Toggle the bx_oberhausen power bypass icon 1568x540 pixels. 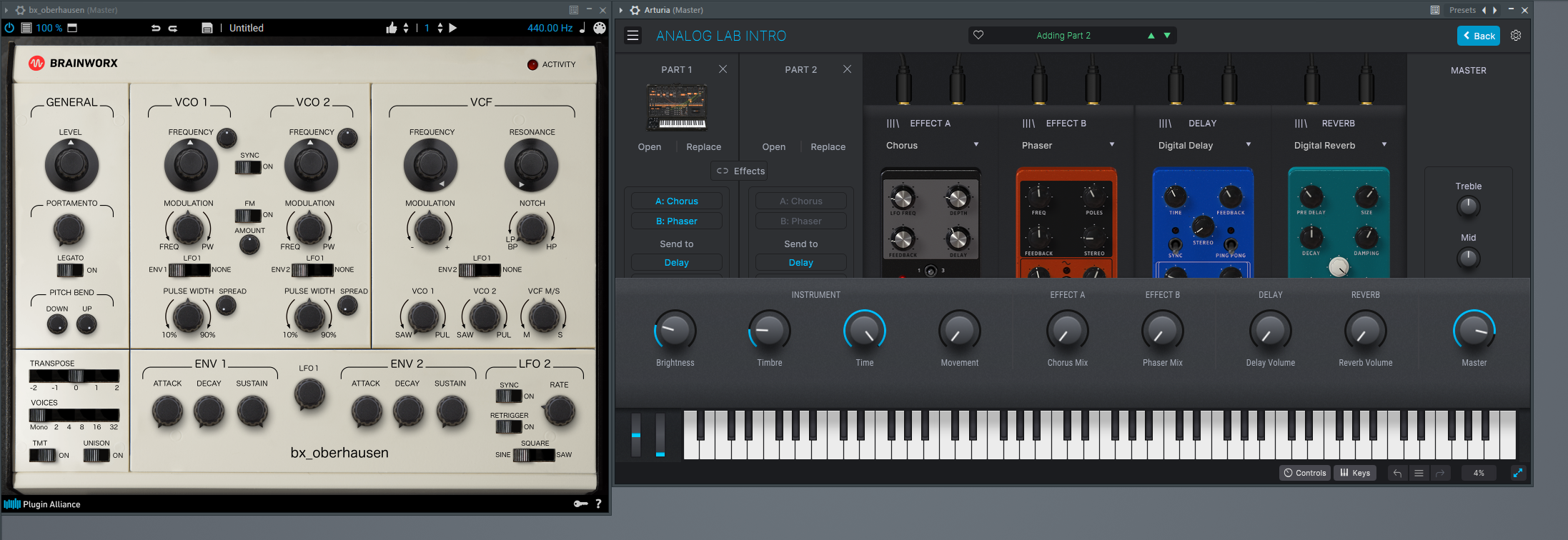[x=9, y=28]
